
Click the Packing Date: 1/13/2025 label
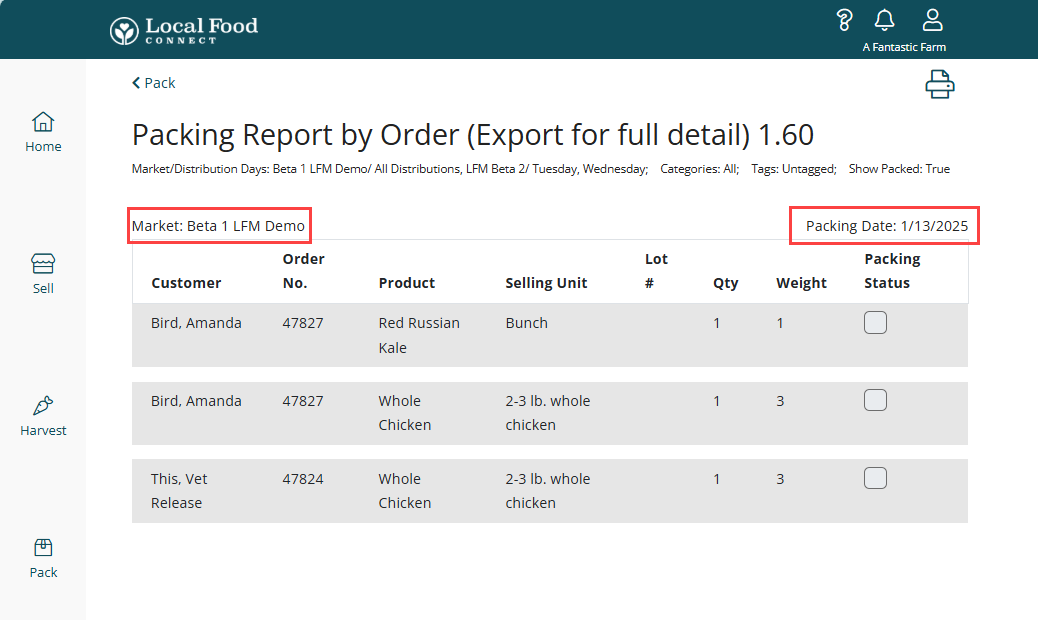(884, 225)
